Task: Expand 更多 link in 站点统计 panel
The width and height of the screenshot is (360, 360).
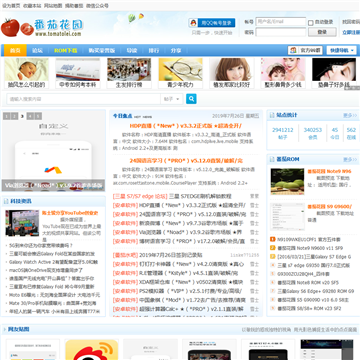Action: (350, 115)
